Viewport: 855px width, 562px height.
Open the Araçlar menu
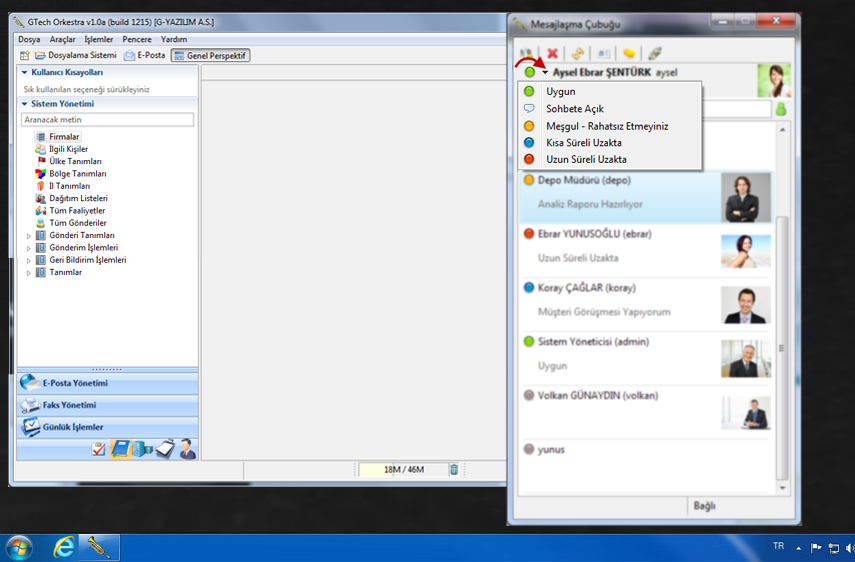62,39
